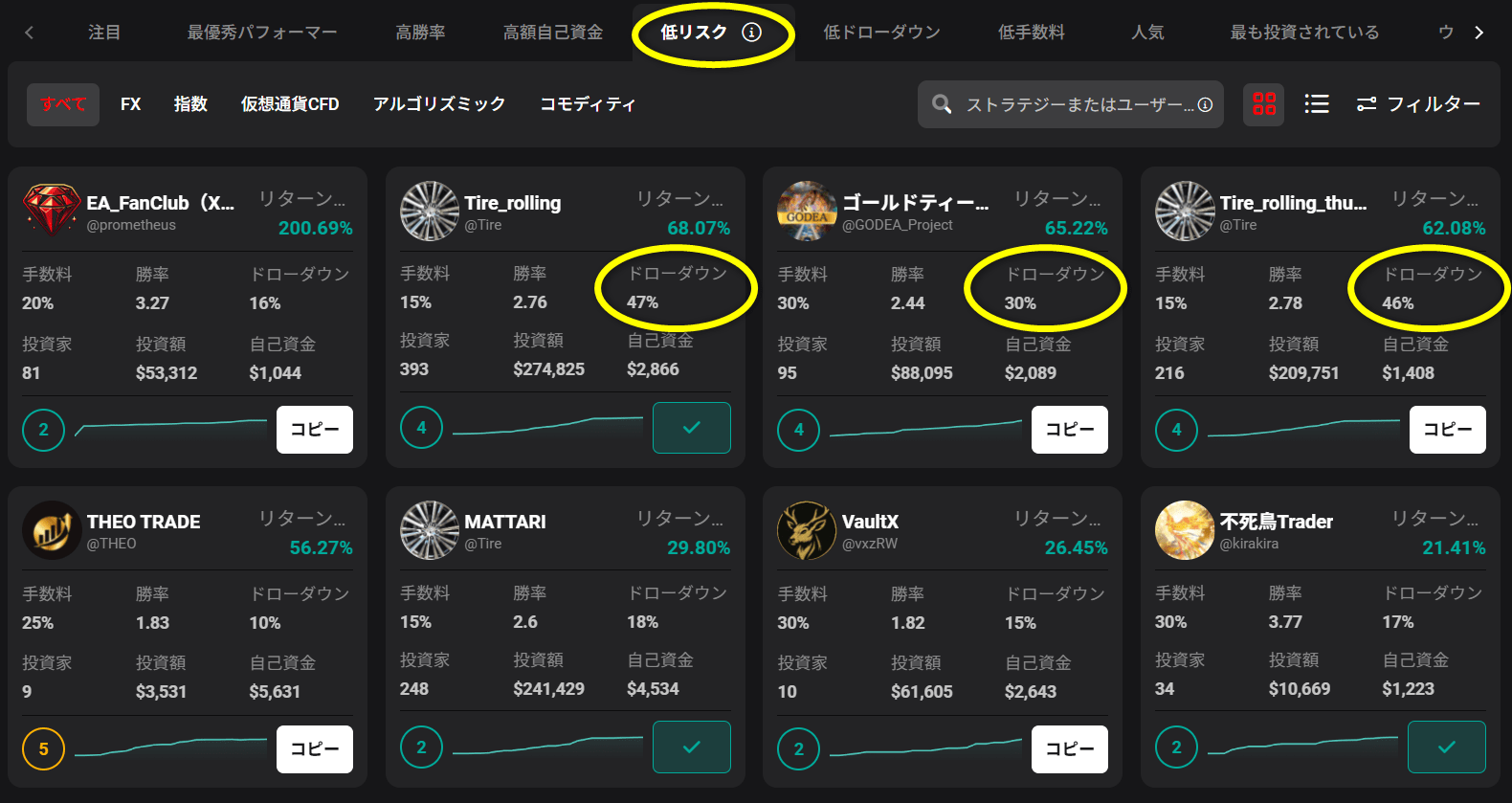Open EA_FanClub red gem avatar
The height and width of the screenshot is (803, 1512).
coord(51,211)
